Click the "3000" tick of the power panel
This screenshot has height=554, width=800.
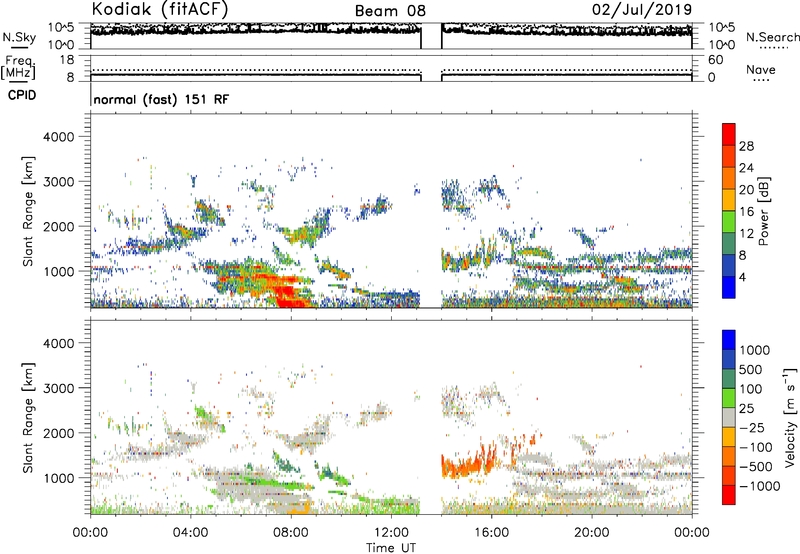tap(59, 182)
